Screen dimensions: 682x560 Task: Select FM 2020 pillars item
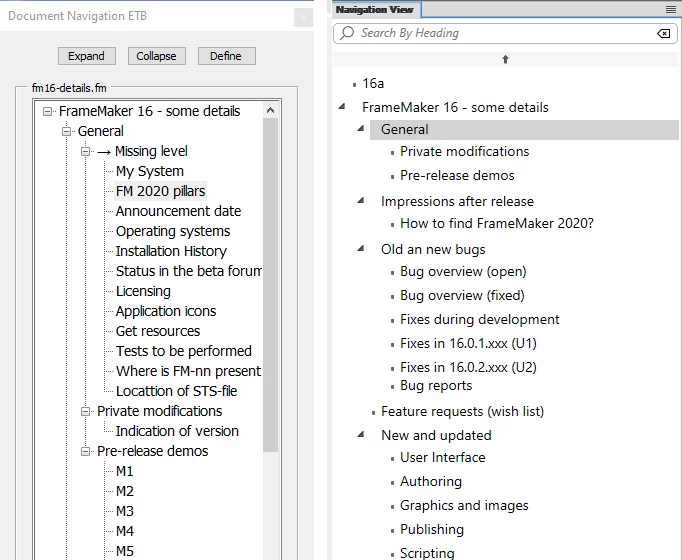click(x=160, y=191)
